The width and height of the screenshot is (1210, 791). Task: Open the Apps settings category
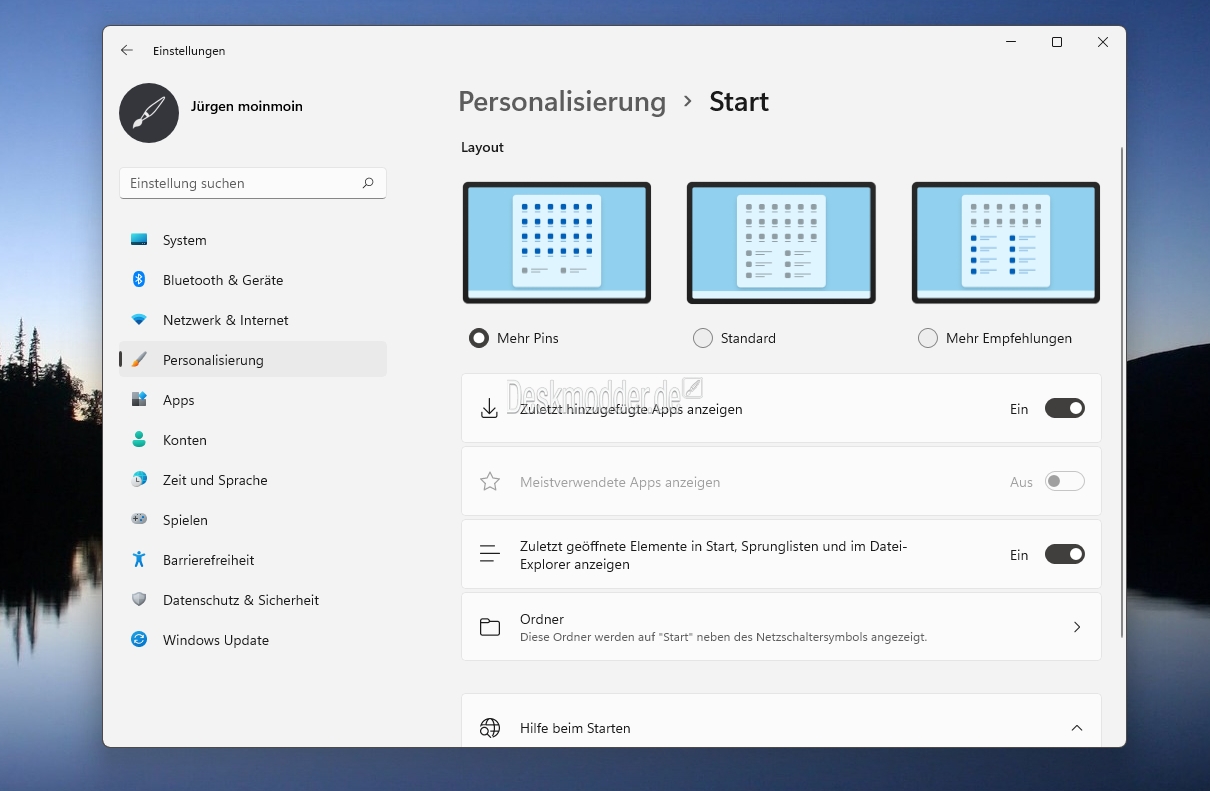253,400
